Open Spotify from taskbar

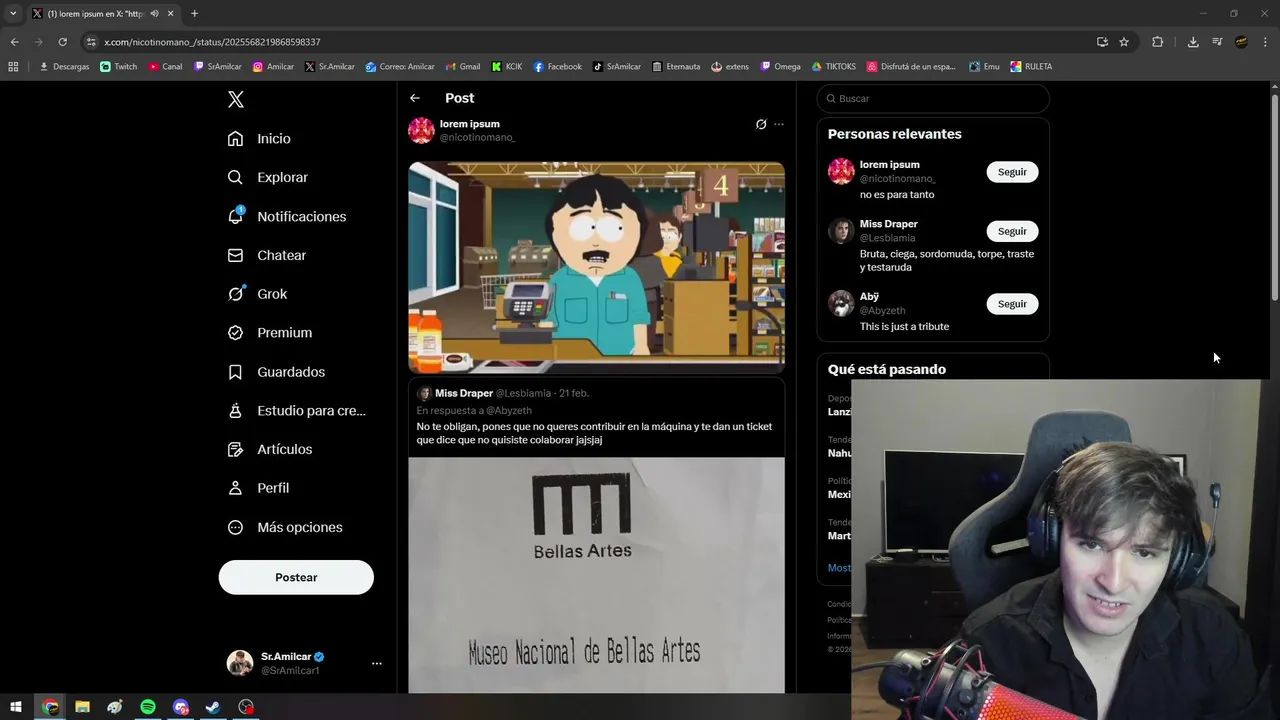pyautogui.click(x=148, y=707)
